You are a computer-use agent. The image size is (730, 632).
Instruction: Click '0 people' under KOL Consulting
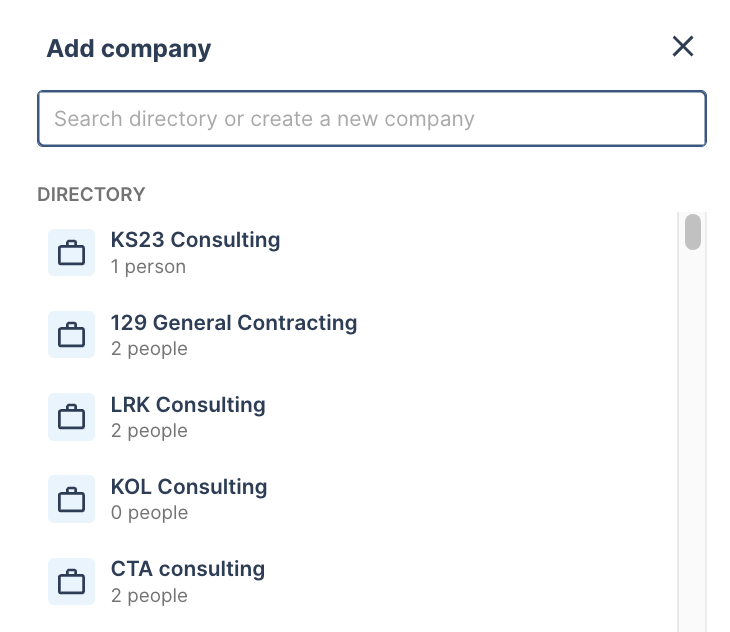click(x=149, y=512)
